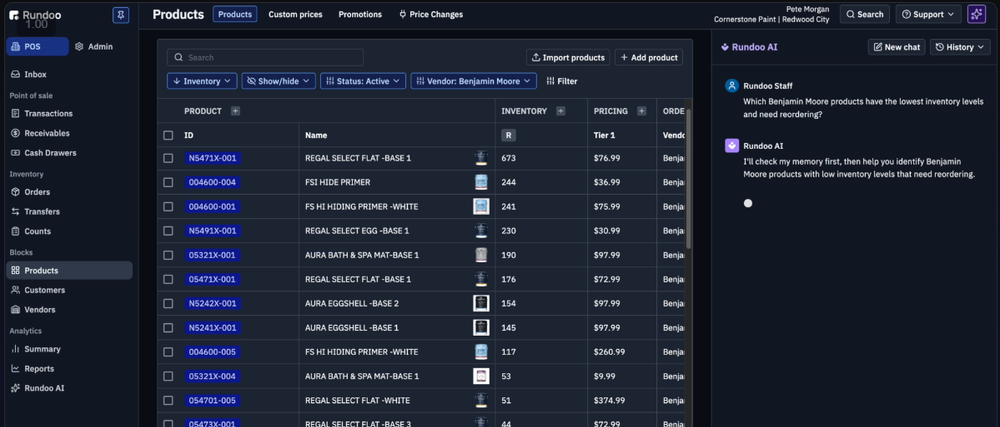Open thumbnail for FSI HIDE PRIMER
The width and height of the screenshot is (1000, 427).
coord(481,182)
